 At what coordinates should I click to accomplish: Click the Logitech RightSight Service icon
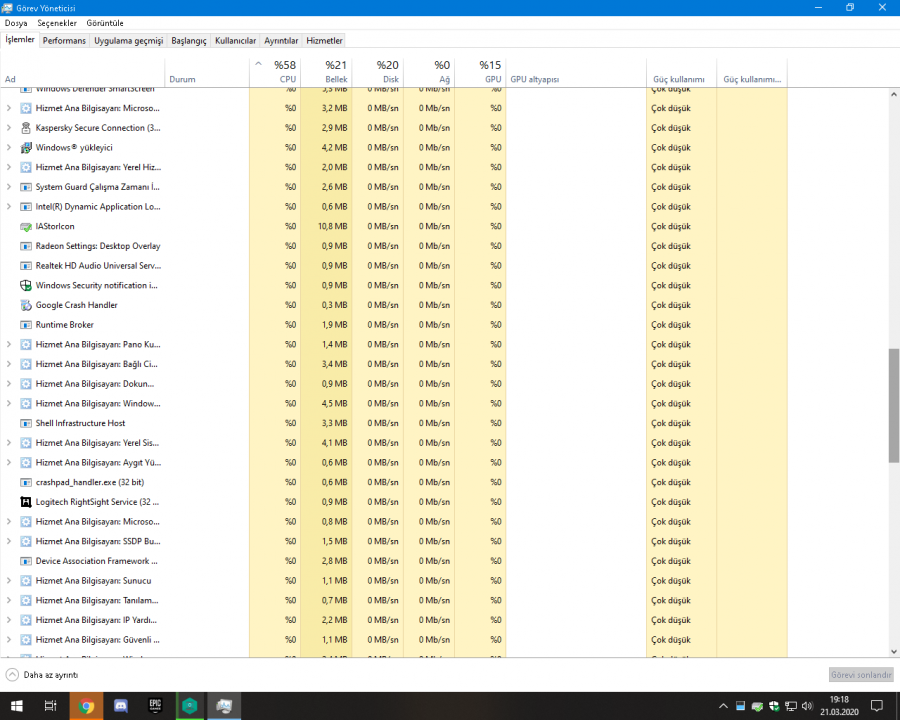coord(25,502)
